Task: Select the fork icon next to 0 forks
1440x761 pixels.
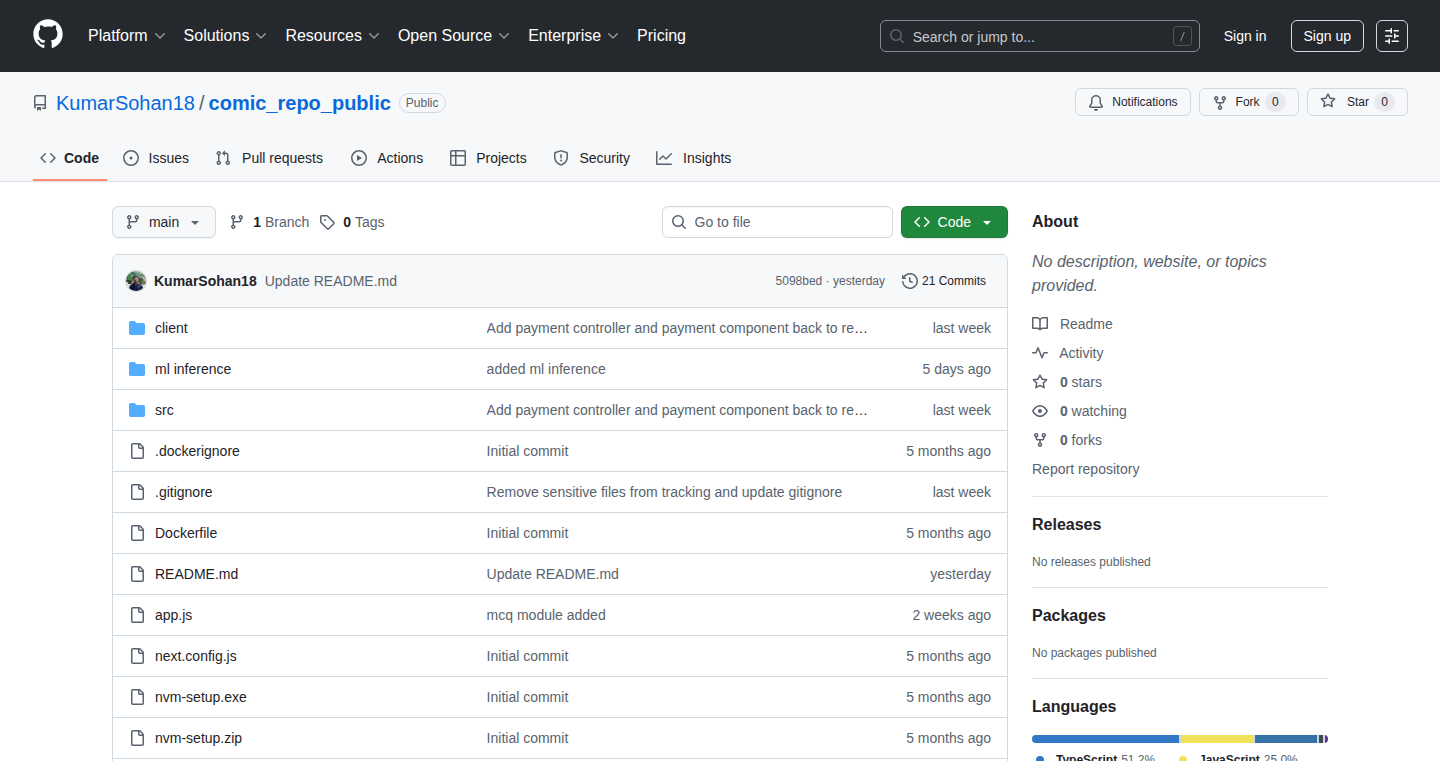Action: pyautogui.click(x=1040, y=440)
